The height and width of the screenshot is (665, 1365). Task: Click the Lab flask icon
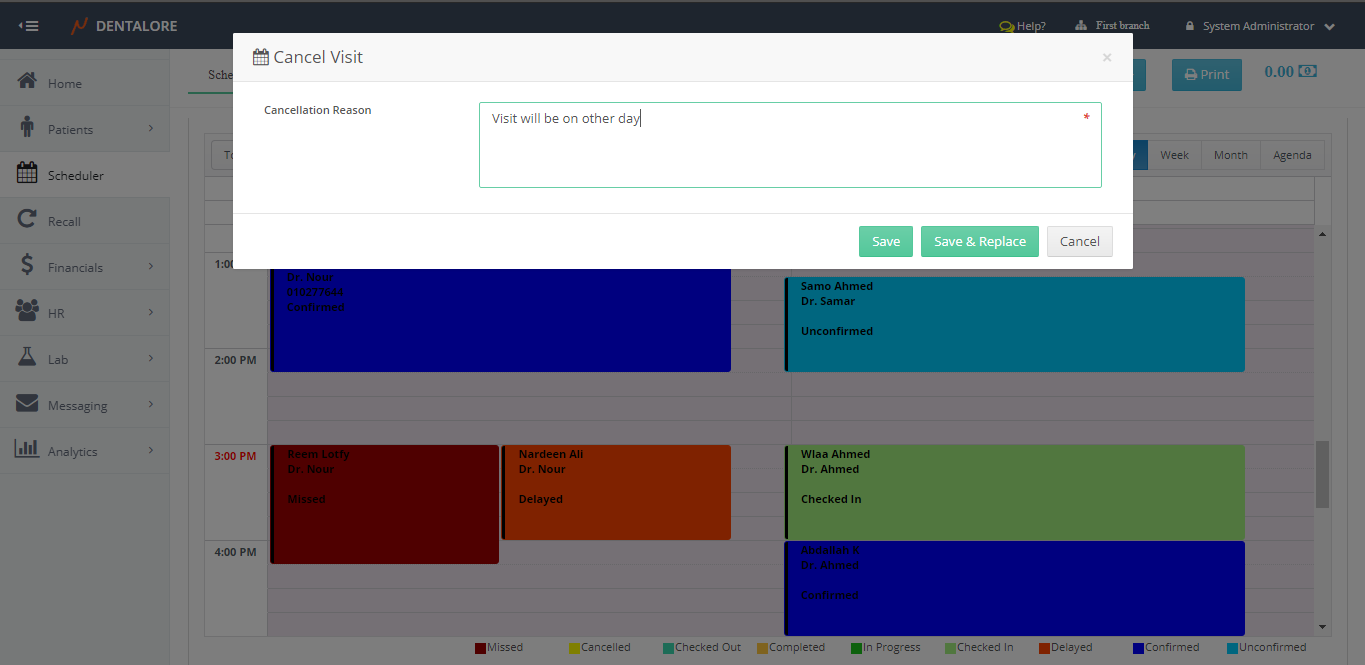27,358
